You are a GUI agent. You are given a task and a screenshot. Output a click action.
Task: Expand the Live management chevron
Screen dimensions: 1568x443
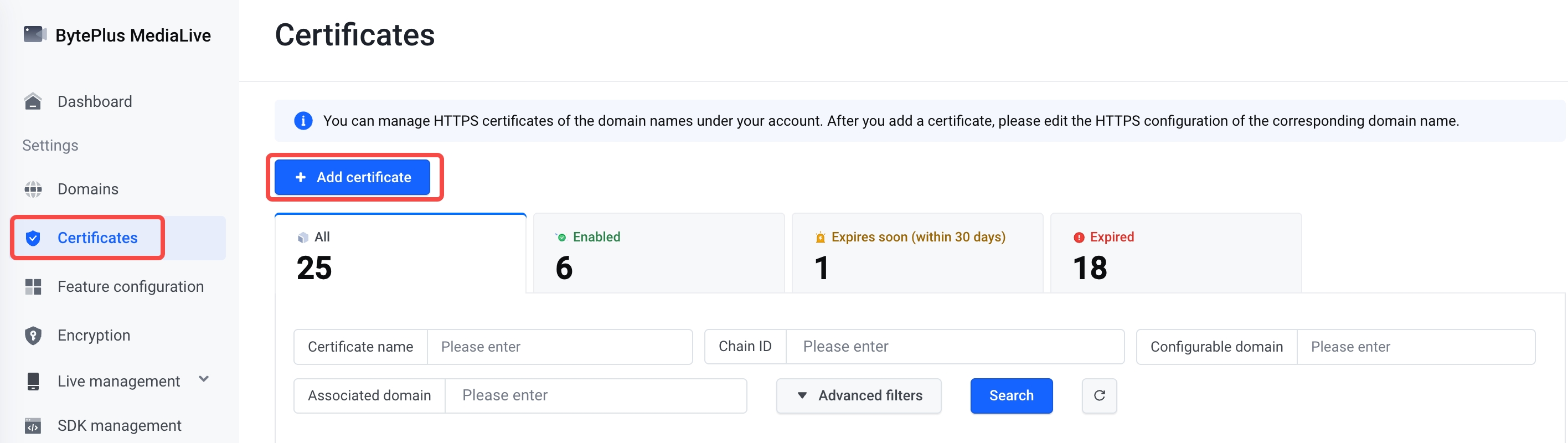click(x=204, y=380)
